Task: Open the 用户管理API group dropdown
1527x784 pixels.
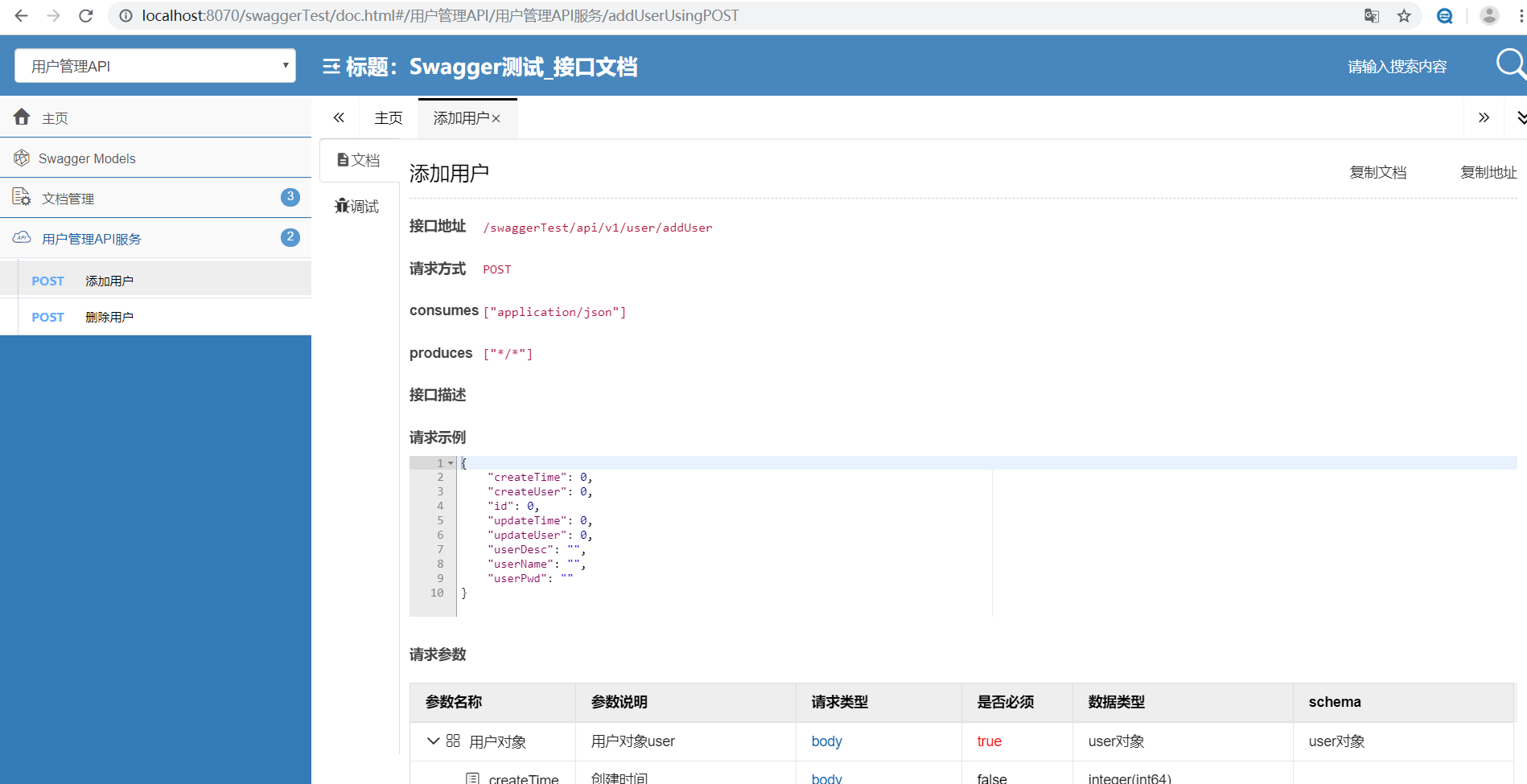Action: (155, 66)
